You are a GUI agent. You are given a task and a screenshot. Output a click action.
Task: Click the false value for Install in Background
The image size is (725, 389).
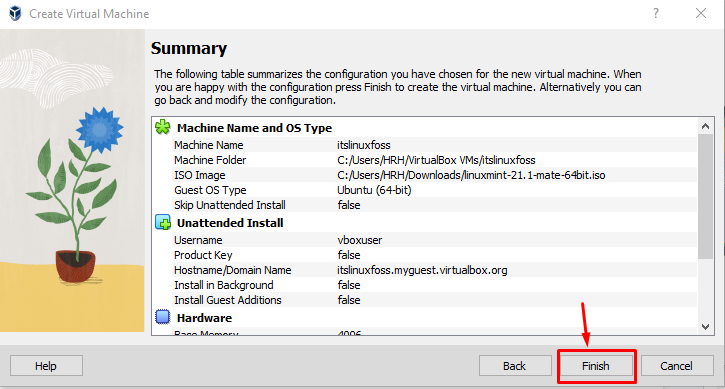[349, 285]
